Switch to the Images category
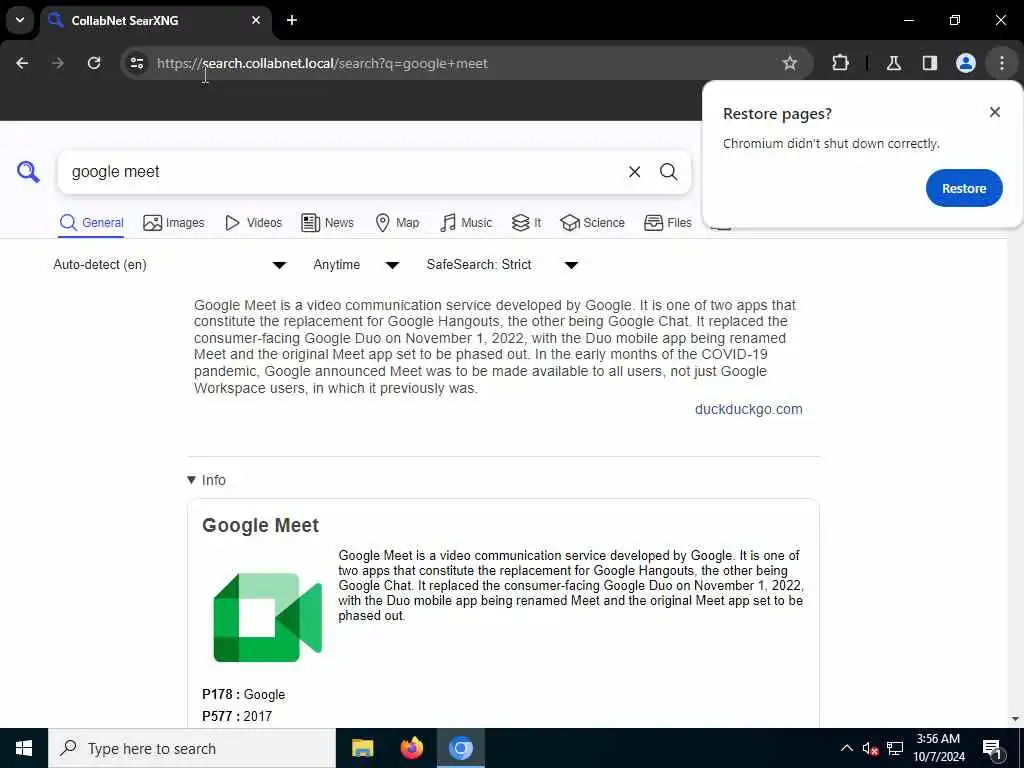Viewport: 1024px width, 768px height. 174,223
